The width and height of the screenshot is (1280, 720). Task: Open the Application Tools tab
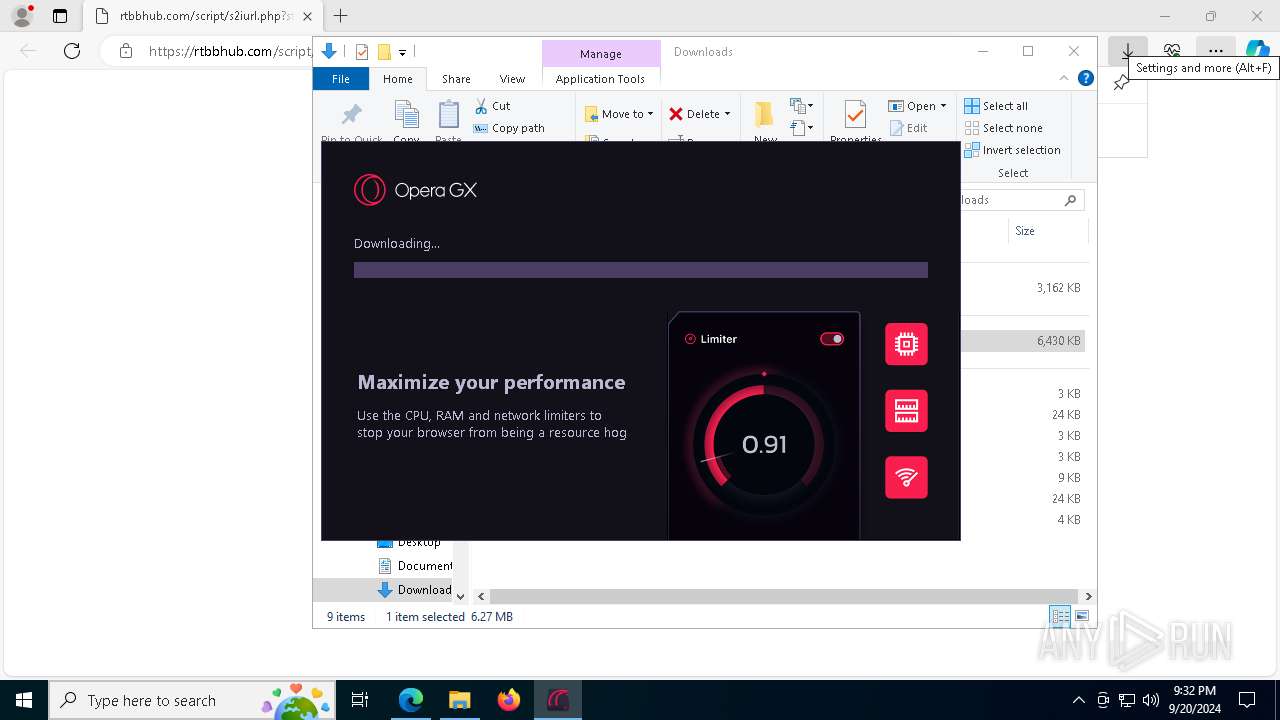[600, 79]
